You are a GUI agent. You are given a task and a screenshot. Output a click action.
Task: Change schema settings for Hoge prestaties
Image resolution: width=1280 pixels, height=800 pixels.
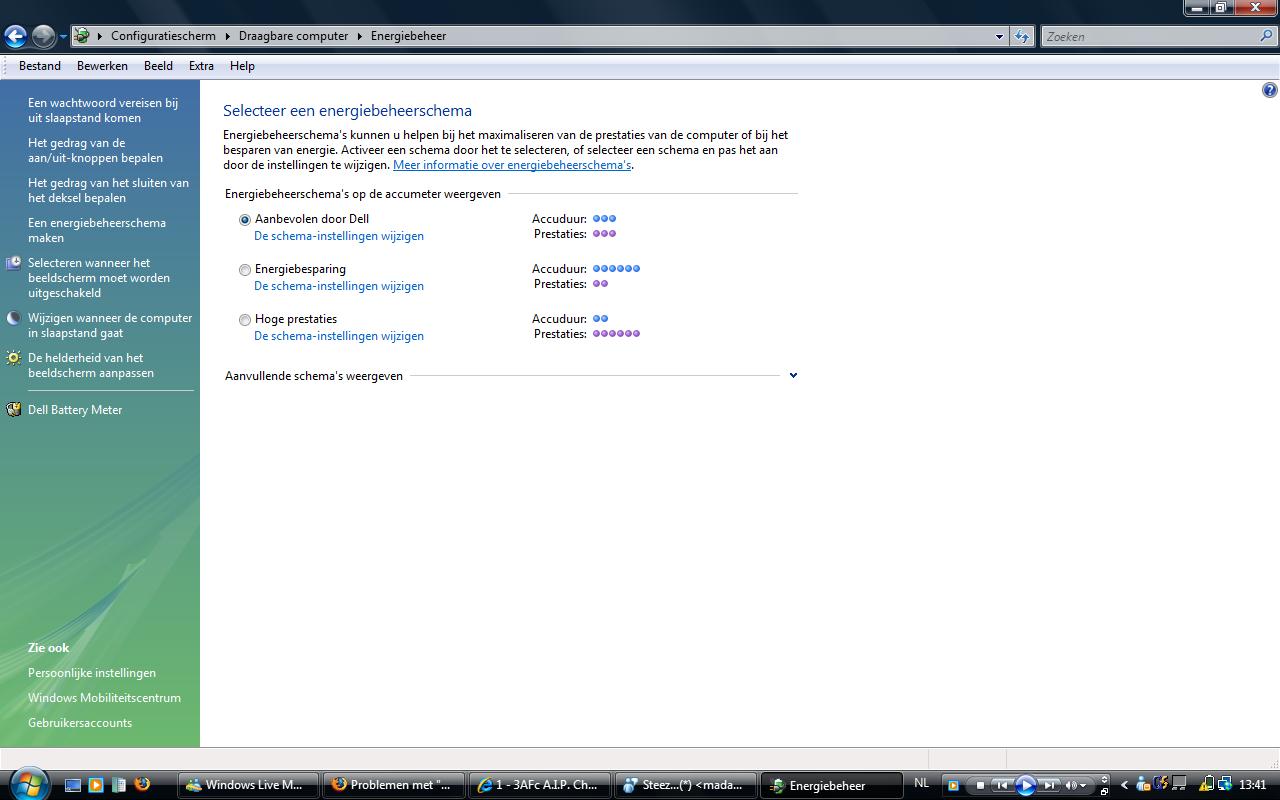339,336
